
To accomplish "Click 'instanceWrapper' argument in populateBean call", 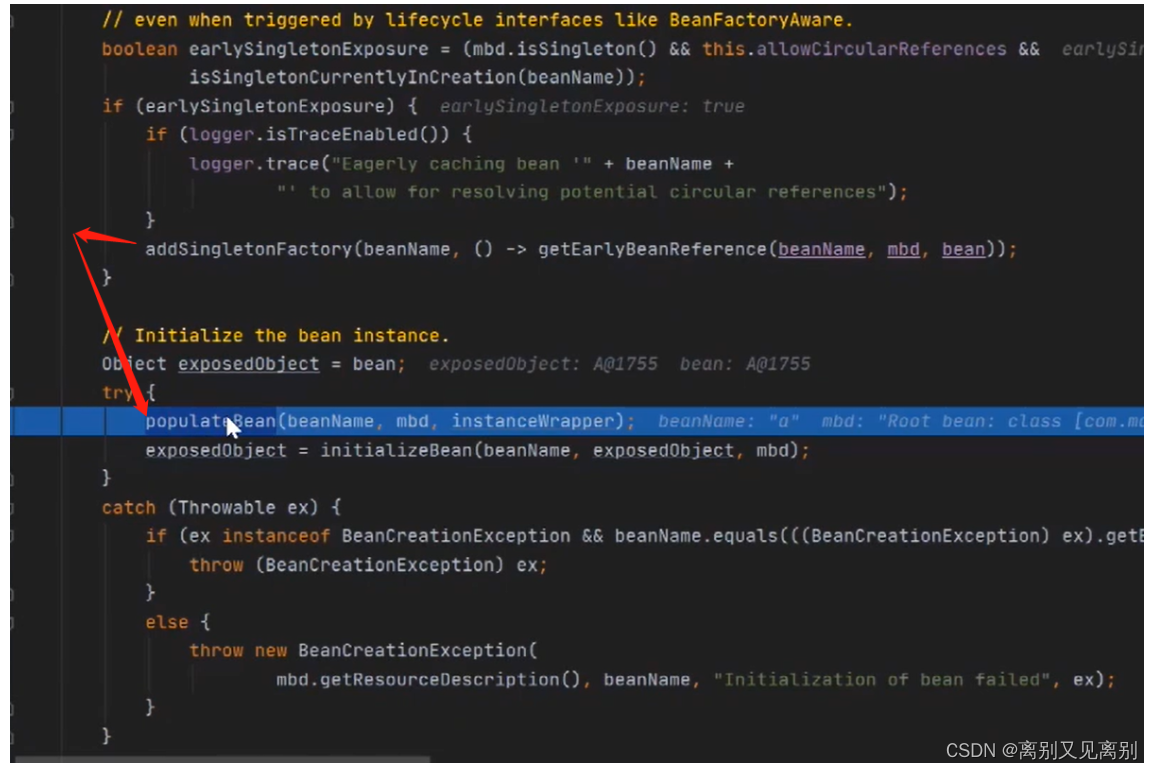I will pyautogui.click(x=532, y=421).
